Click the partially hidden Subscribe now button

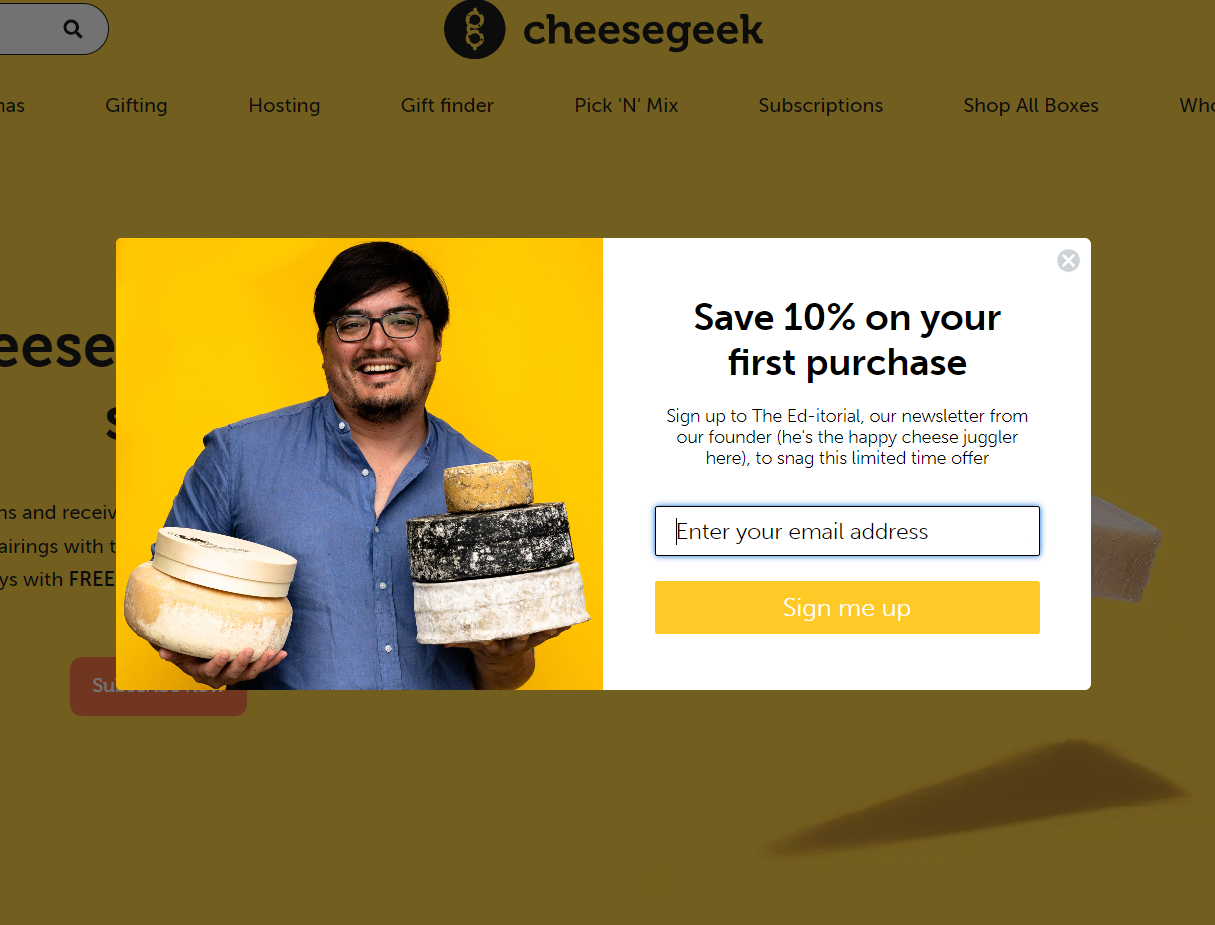pyautogui.click(x=158, y=686)
